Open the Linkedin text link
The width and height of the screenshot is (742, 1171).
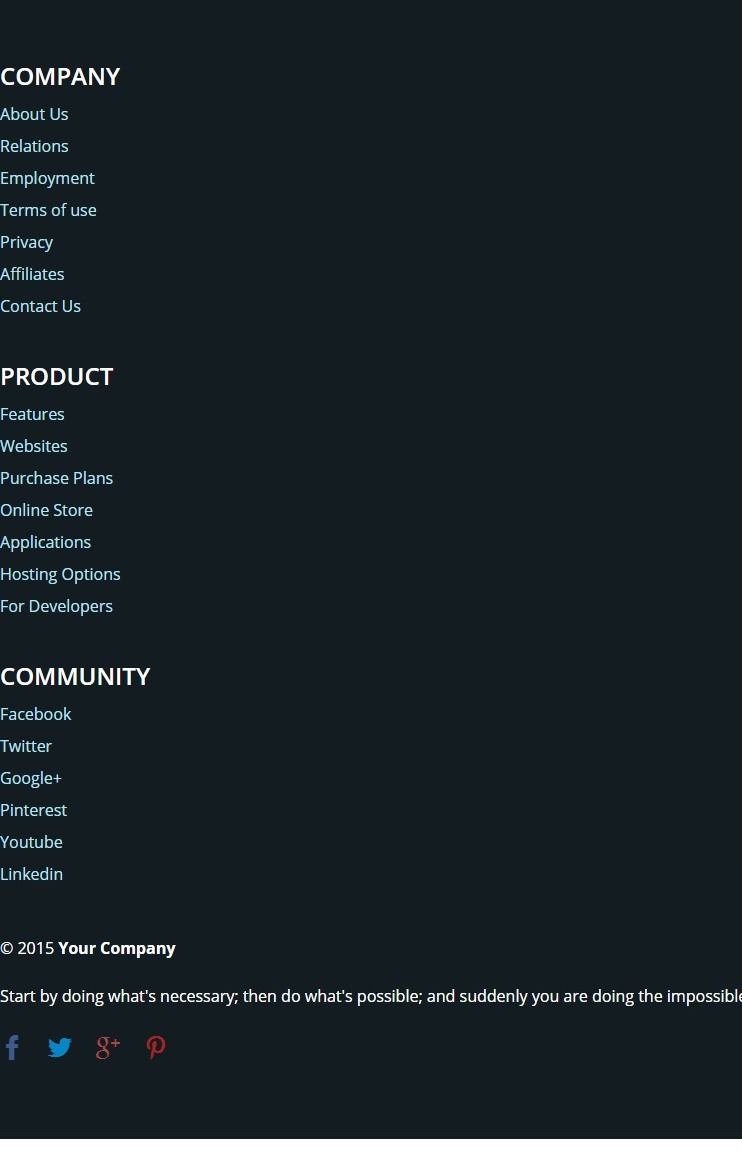coord(31,875)
